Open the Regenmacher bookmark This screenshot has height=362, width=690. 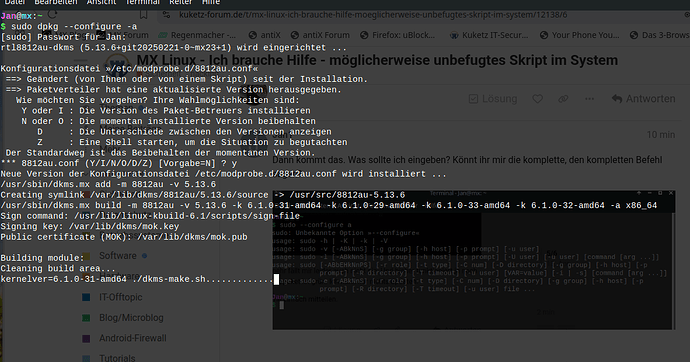click(197, 35)
